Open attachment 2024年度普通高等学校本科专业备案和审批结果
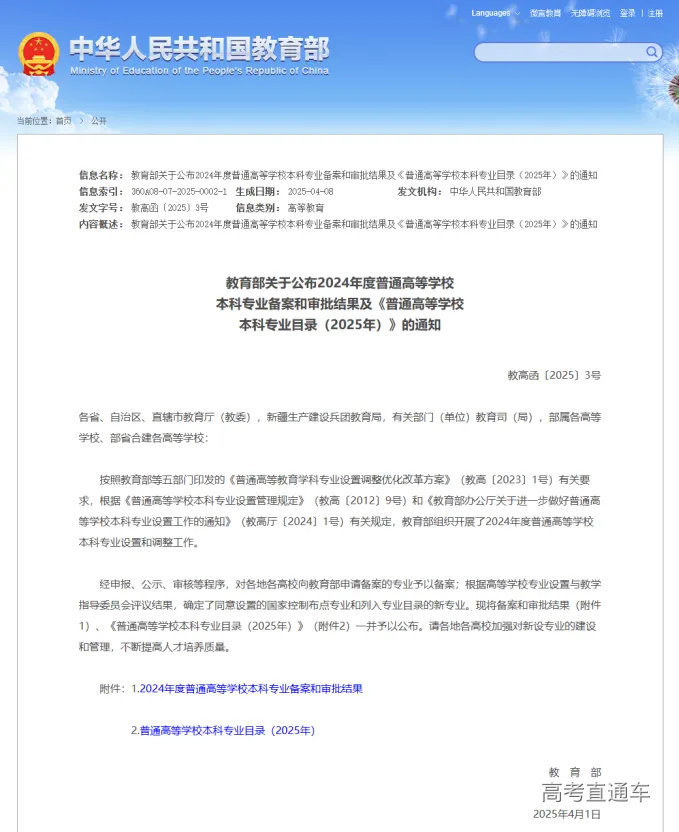 250,689
